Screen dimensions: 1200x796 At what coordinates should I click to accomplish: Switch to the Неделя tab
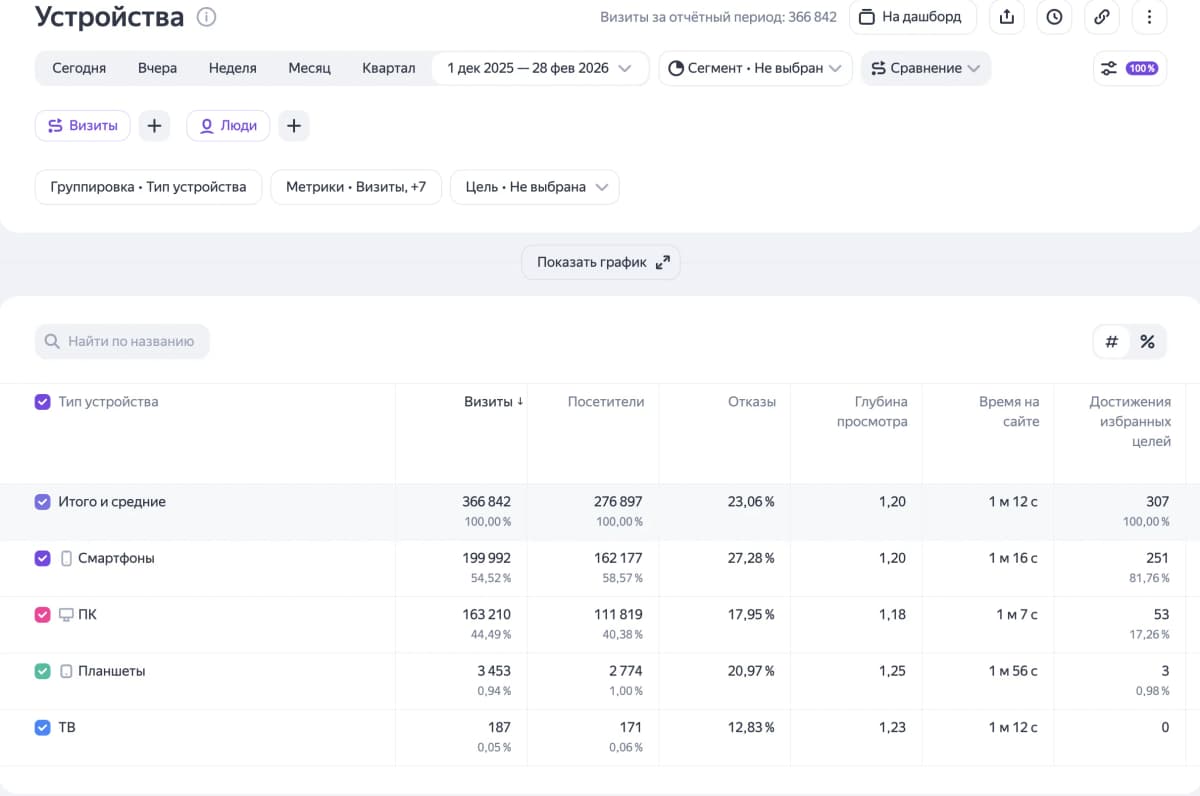coord(232,68)
